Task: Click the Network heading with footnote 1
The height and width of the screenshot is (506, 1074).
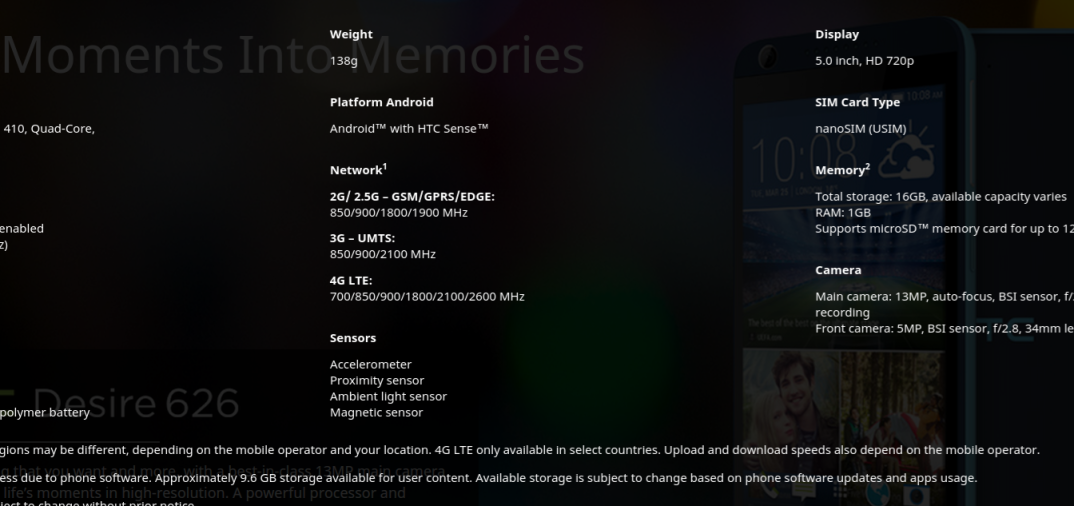Action: (358, 169)
